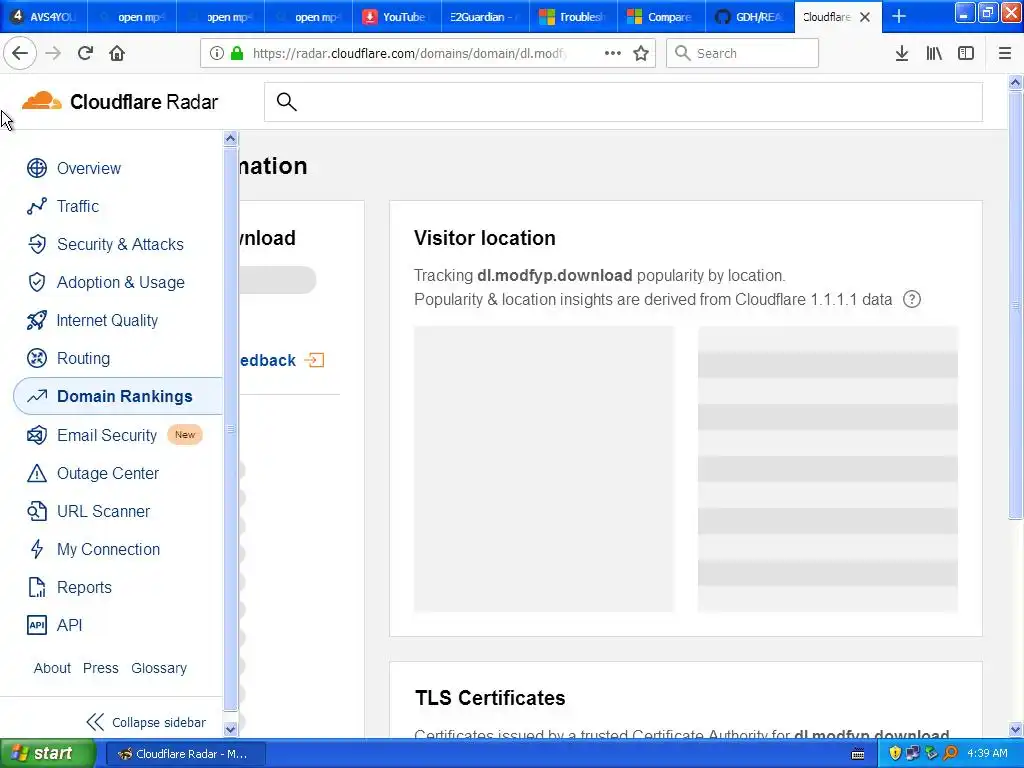Open the Windows start menu
Image resolution: width=1024 pixels, height=768 pixels.
pyautogui.click(x=48, y=753)
